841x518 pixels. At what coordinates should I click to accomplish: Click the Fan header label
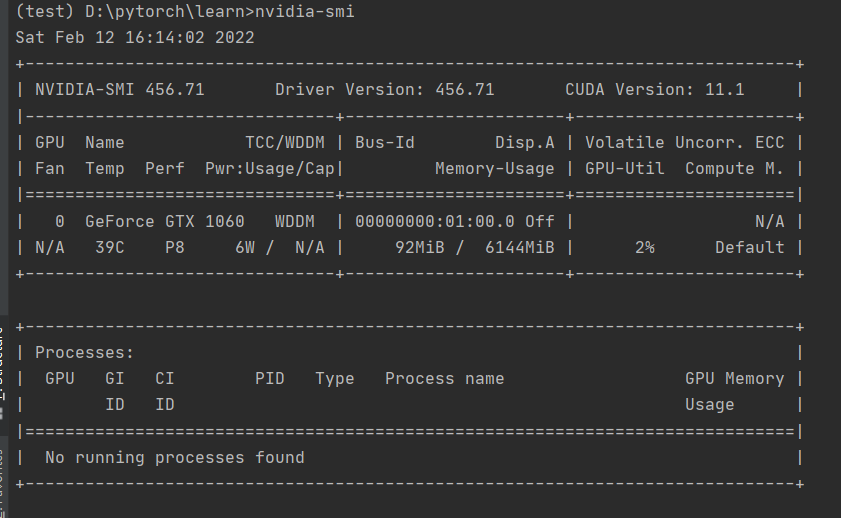[x=50, y=169]
